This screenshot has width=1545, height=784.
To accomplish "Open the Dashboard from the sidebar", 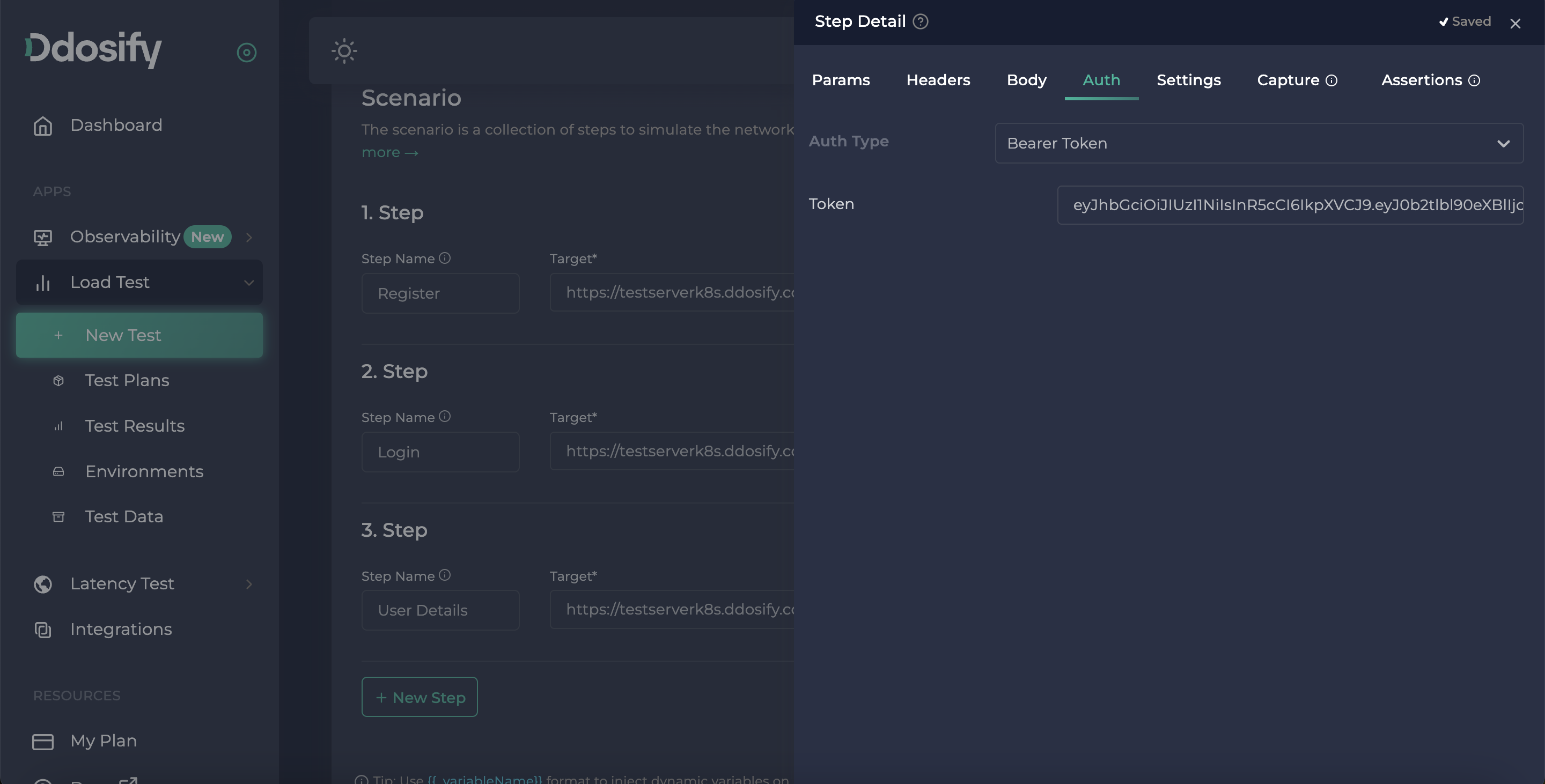I will tap(116, 124).
